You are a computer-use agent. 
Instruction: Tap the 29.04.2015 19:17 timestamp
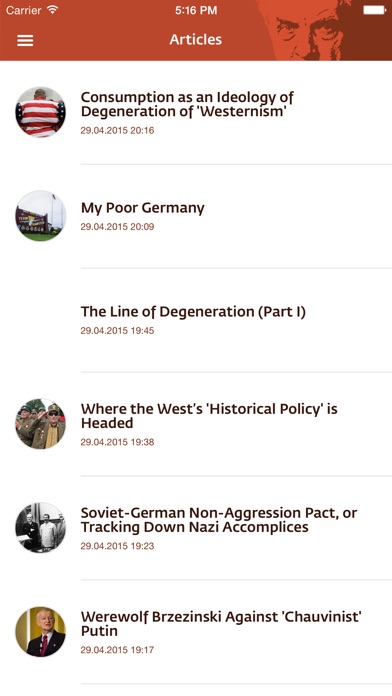click(x=117, y=650)
